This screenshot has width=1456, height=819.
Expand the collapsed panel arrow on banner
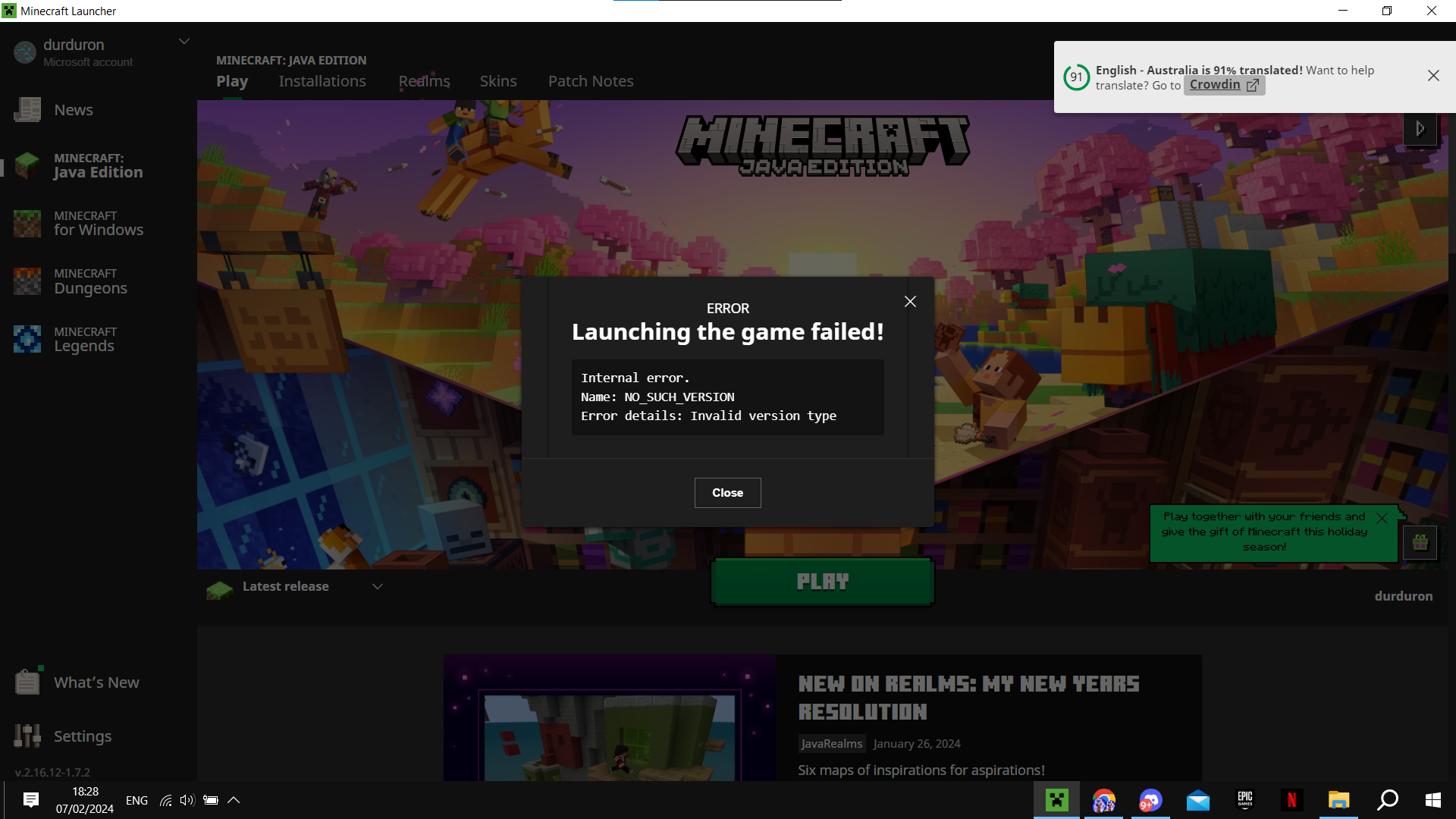[1420, 129]
